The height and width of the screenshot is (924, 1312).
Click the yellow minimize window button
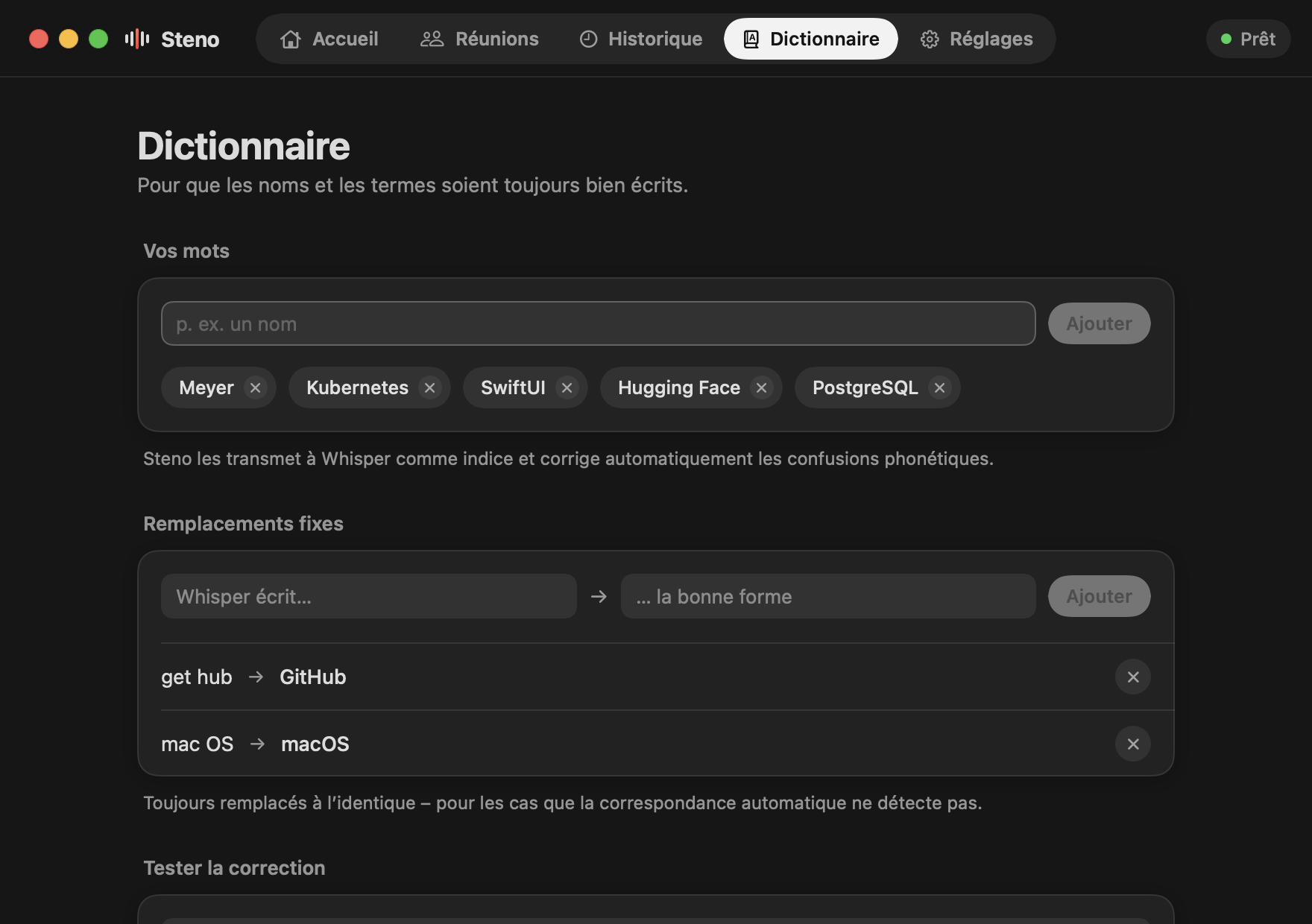click(x=69, y=39)
